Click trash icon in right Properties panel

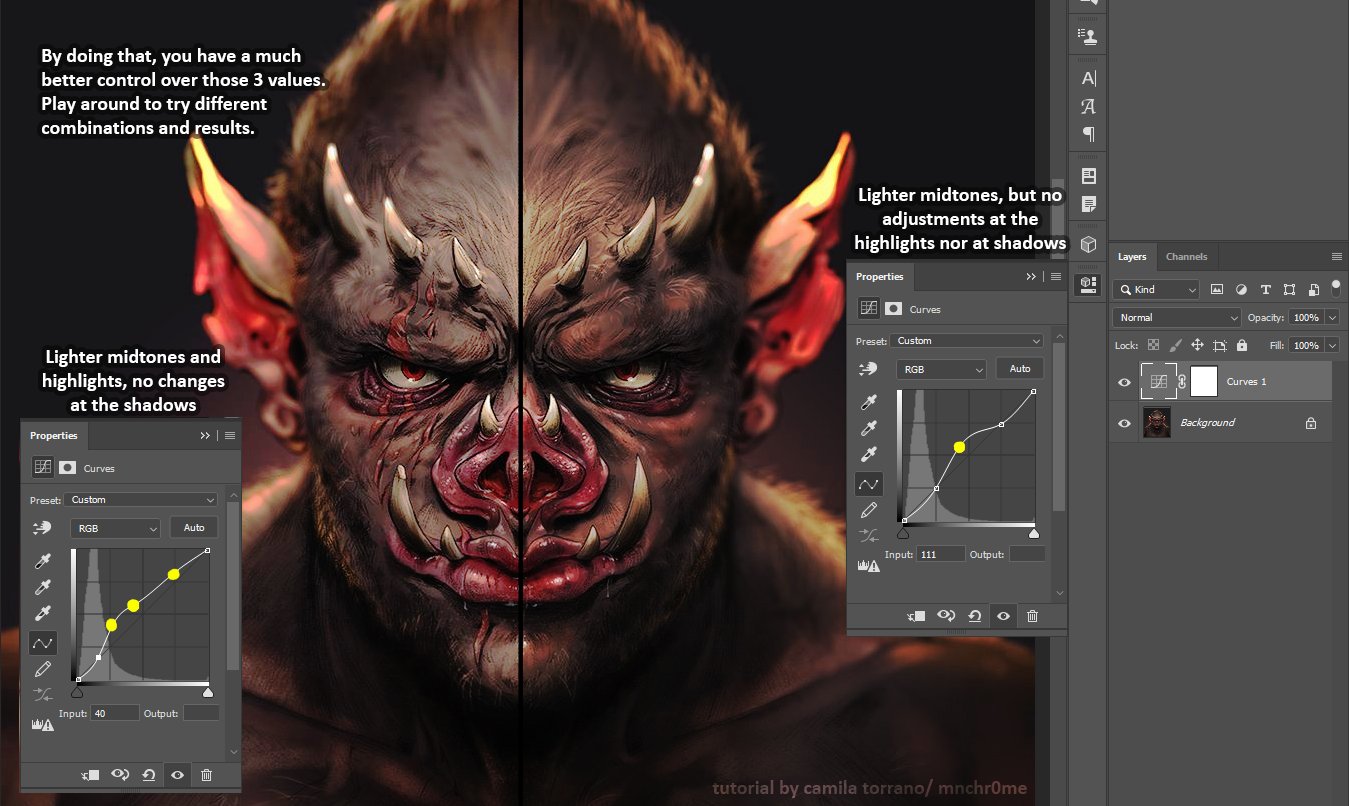[1032, 616]
